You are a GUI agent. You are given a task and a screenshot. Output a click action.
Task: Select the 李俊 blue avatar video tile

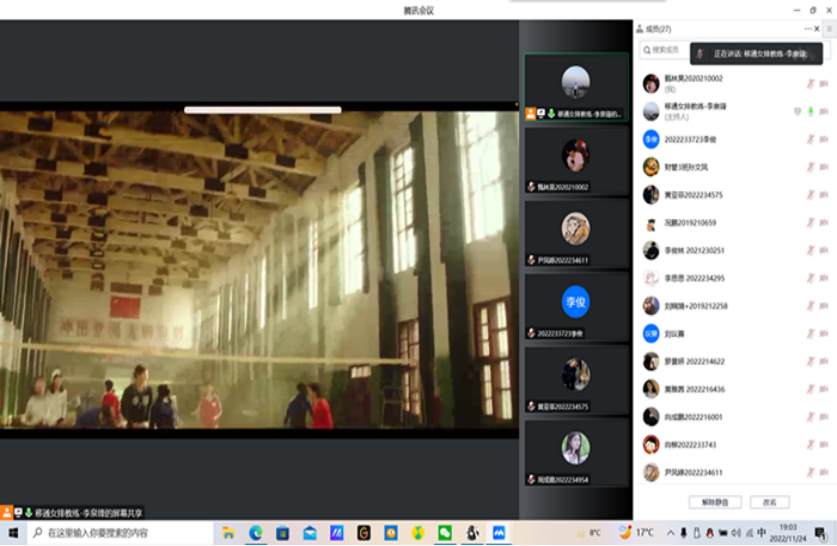575,301
